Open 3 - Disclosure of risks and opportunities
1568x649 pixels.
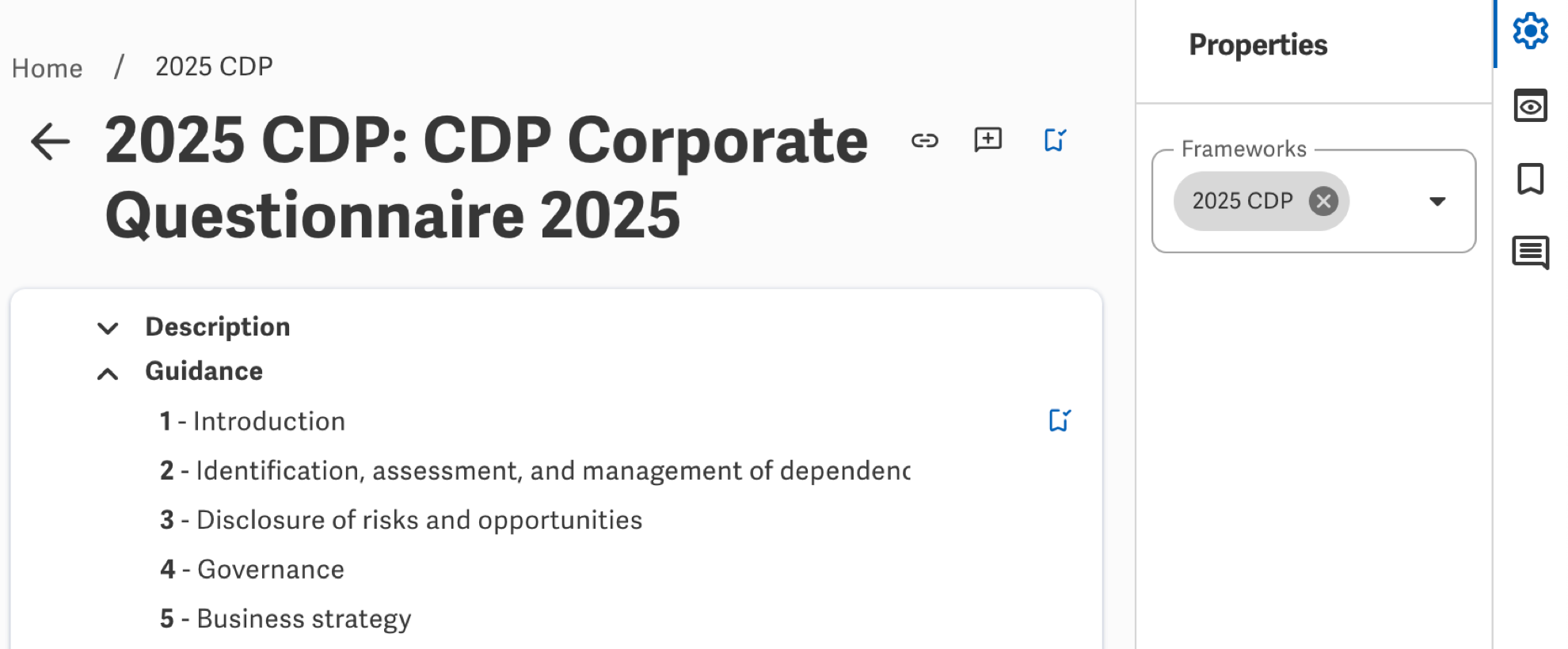pyautogui.click(x=399, y=519)
